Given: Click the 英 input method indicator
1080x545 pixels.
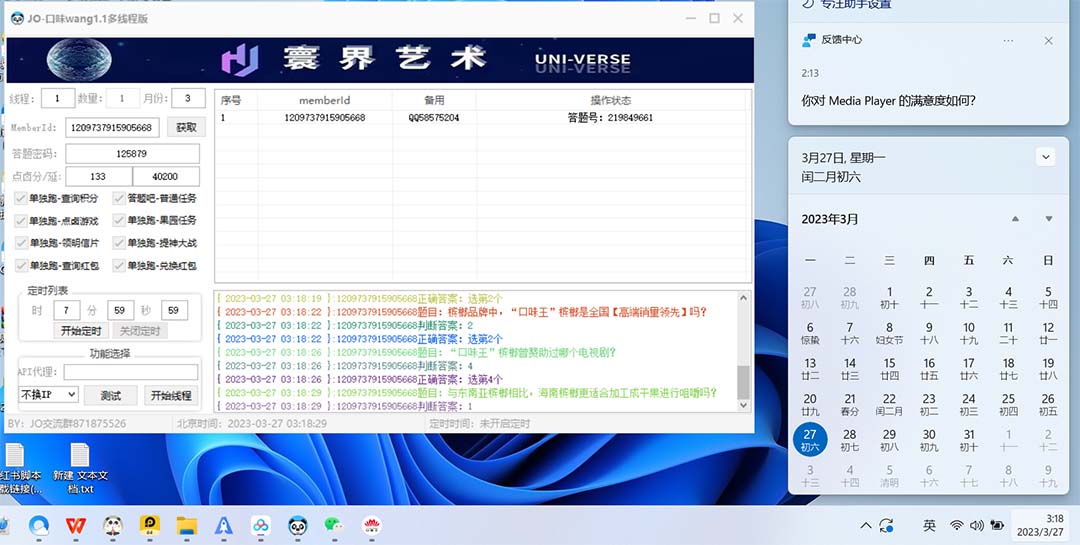Looking at the screenshot, I should pyautogui.click(x=929, y=525).
